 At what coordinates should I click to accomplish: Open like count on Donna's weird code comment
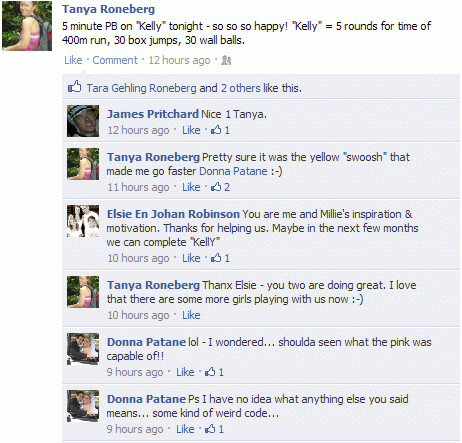tap(214, 429)
